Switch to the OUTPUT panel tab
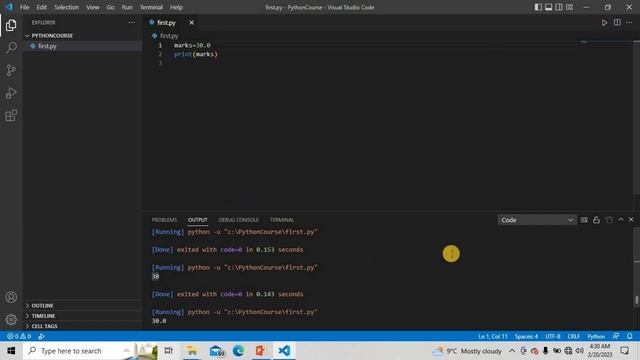This screenshot has height=360, width=640. pos(198,220)
